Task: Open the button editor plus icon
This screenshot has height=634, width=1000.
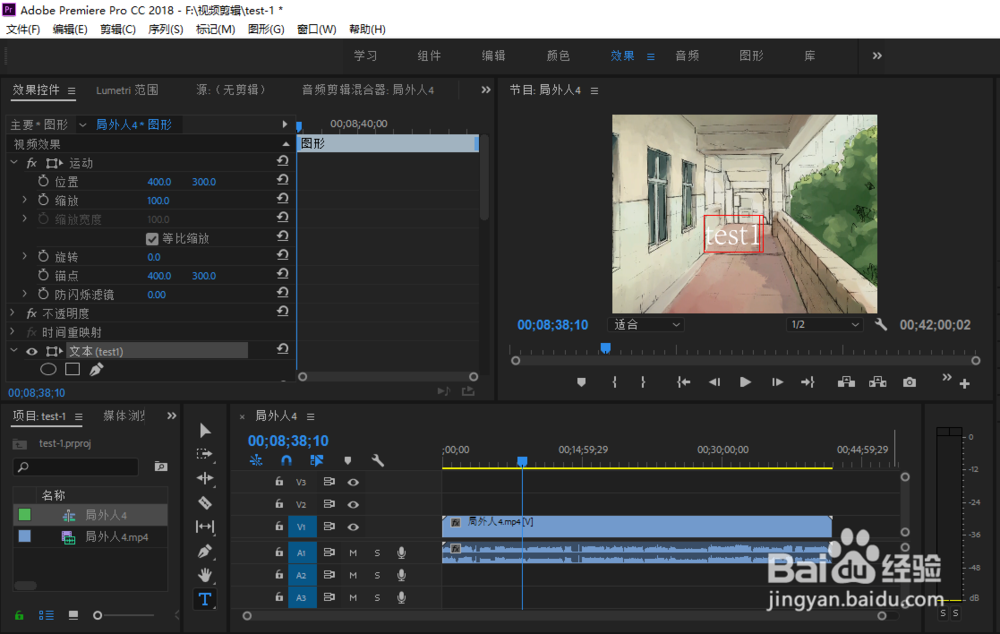Action: coord(964,383)
